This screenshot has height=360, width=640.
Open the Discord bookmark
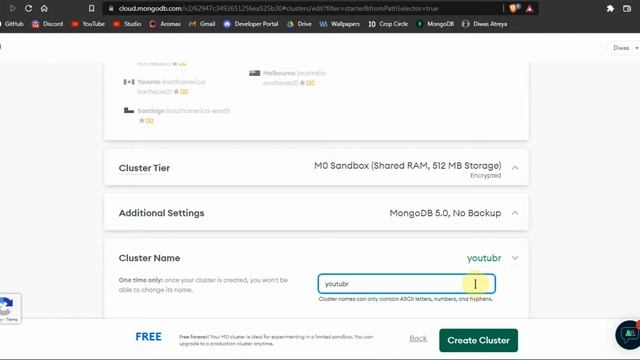tap(48, 24)
